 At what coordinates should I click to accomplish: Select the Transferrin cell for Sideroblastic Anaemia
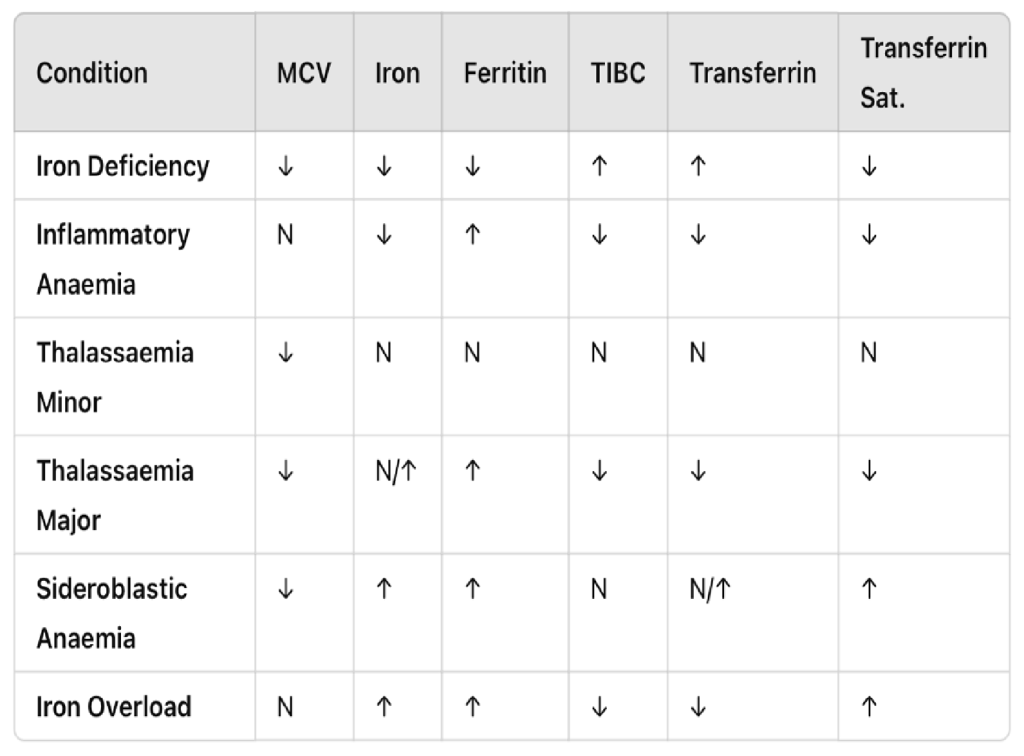click(x=710, y=590)
